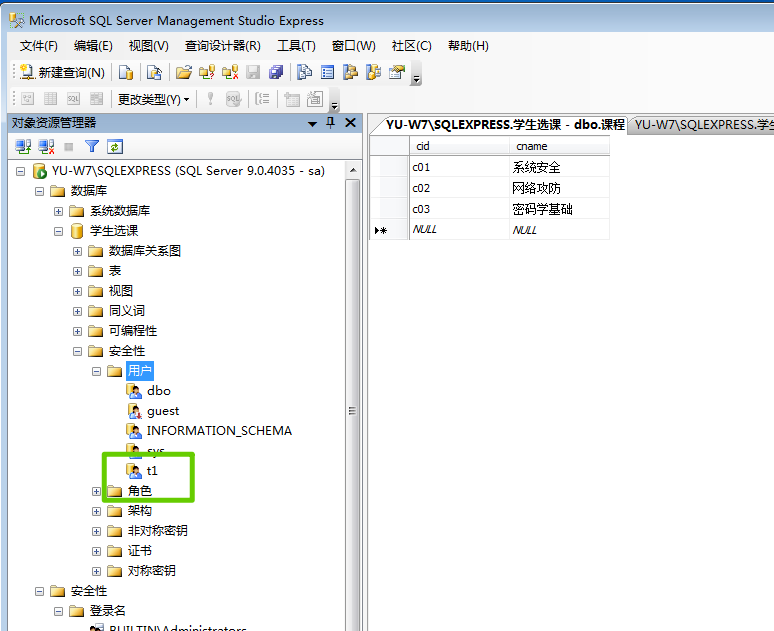Open the Registered Servers window icon
Screen dimensions: 774x631
click(304, 73)
